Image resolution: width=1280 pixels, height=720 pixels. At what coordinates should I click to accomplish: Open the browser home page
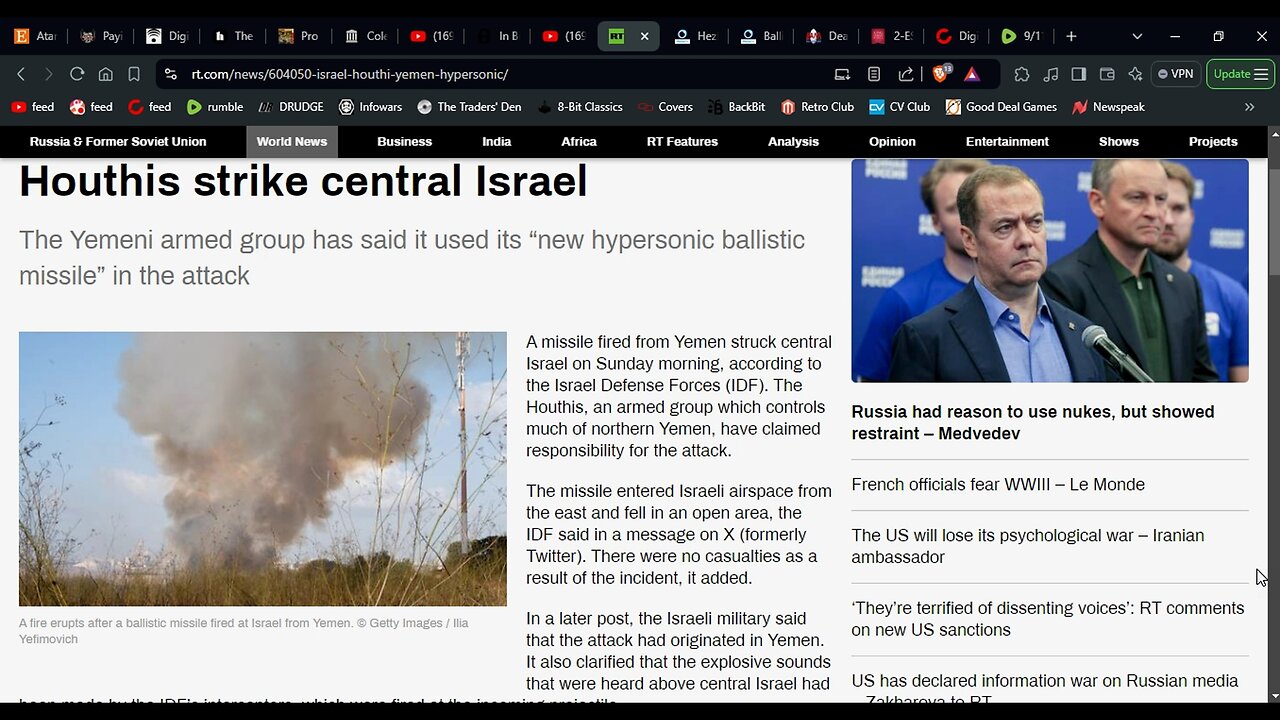point(105,74)
